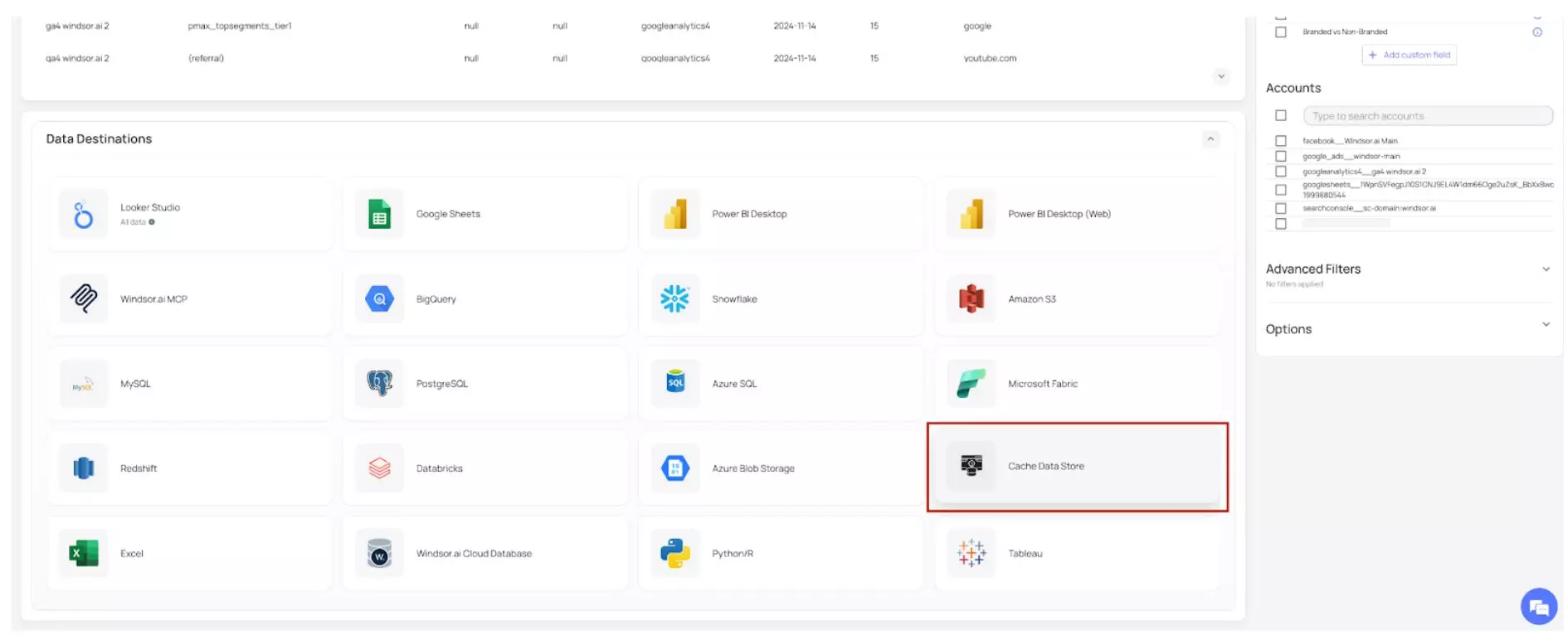Click the Amazon S3 icon

pos(971,299)
